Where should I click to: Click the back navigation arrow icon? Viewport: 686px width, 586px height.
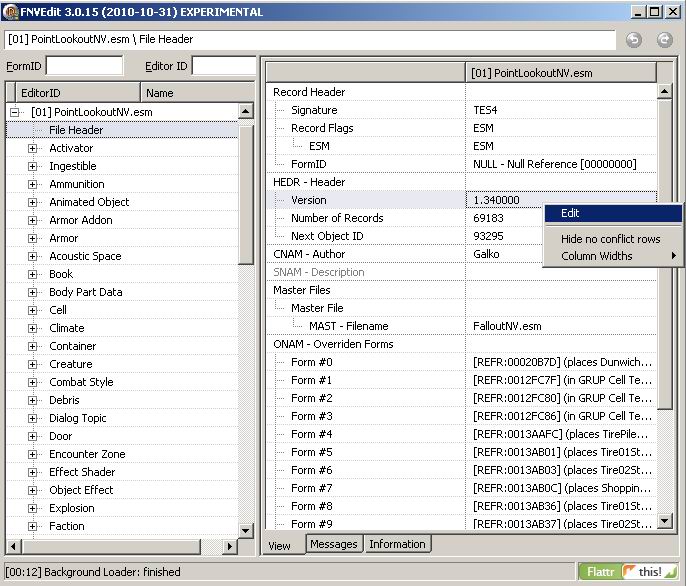tap(633, 40)
